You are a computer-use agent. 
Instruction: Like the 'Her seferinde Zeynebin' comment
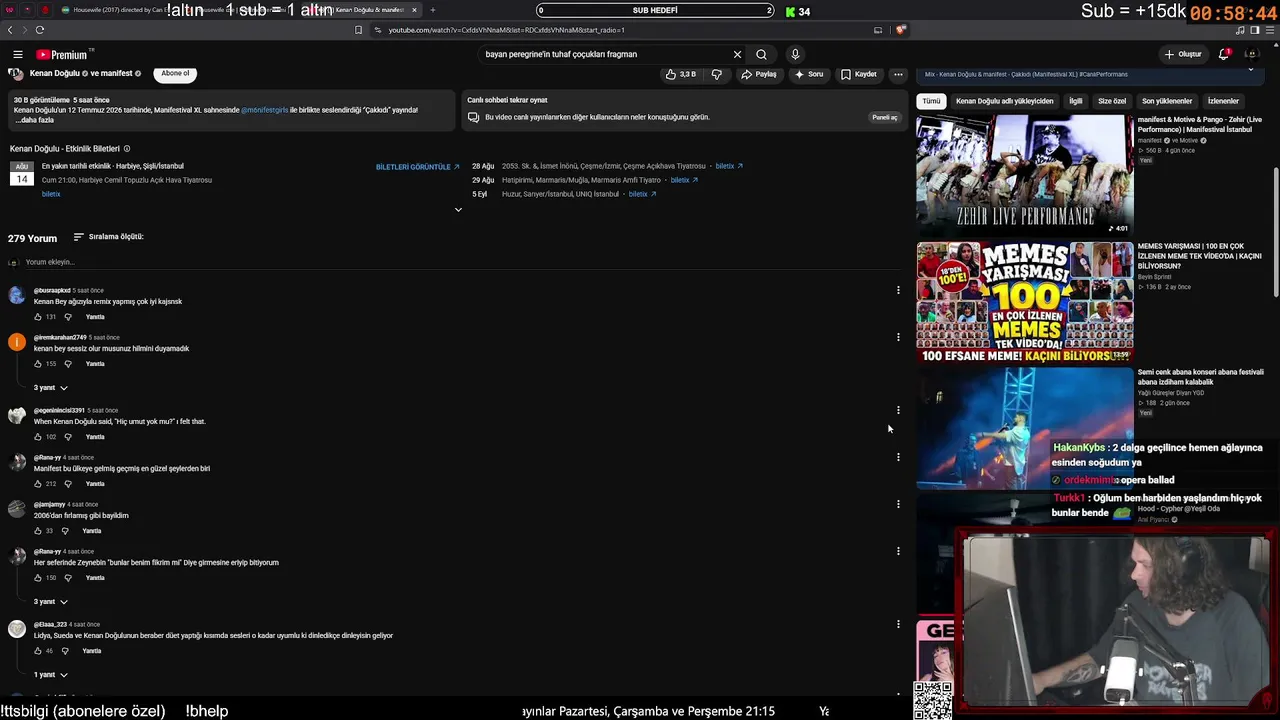click(38, 578)
